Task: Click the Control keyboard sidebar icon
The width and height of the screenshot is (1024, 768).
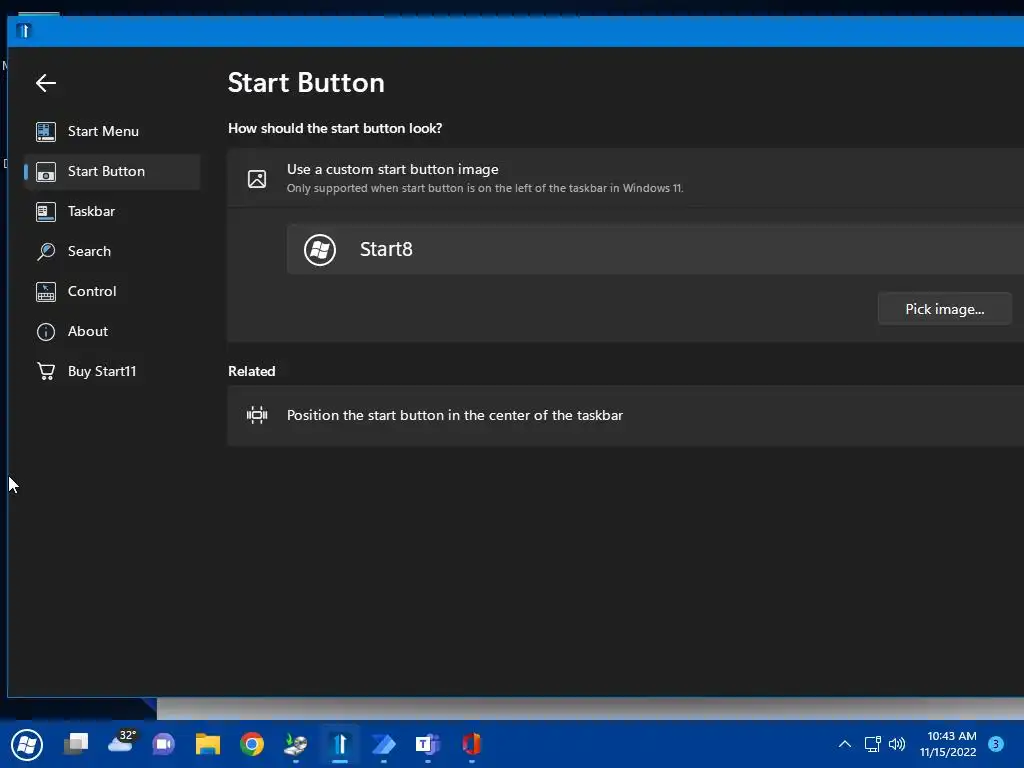Action: [46, 292]
